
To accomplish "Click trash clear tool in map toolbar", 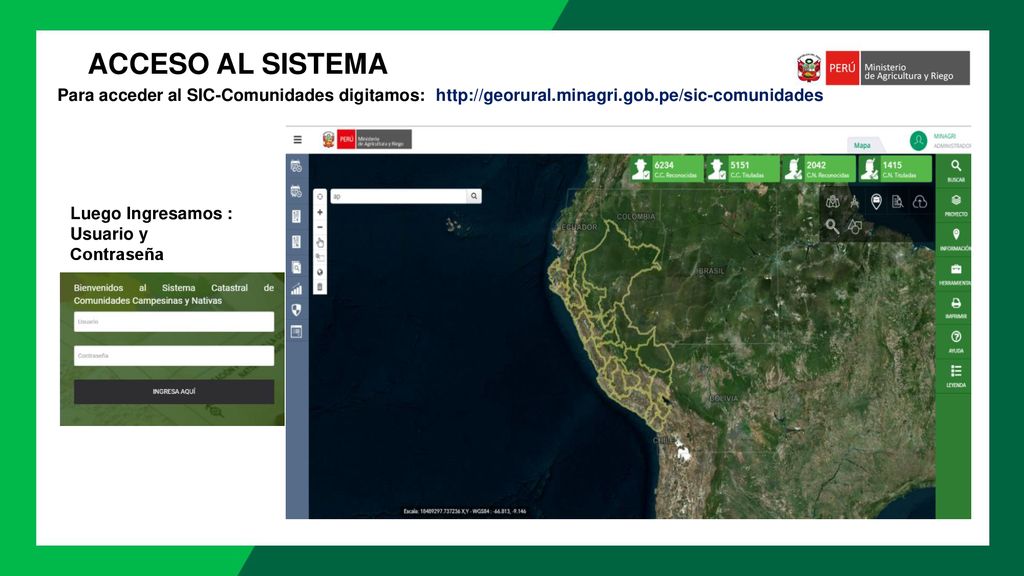I will (x=320, y=287).
